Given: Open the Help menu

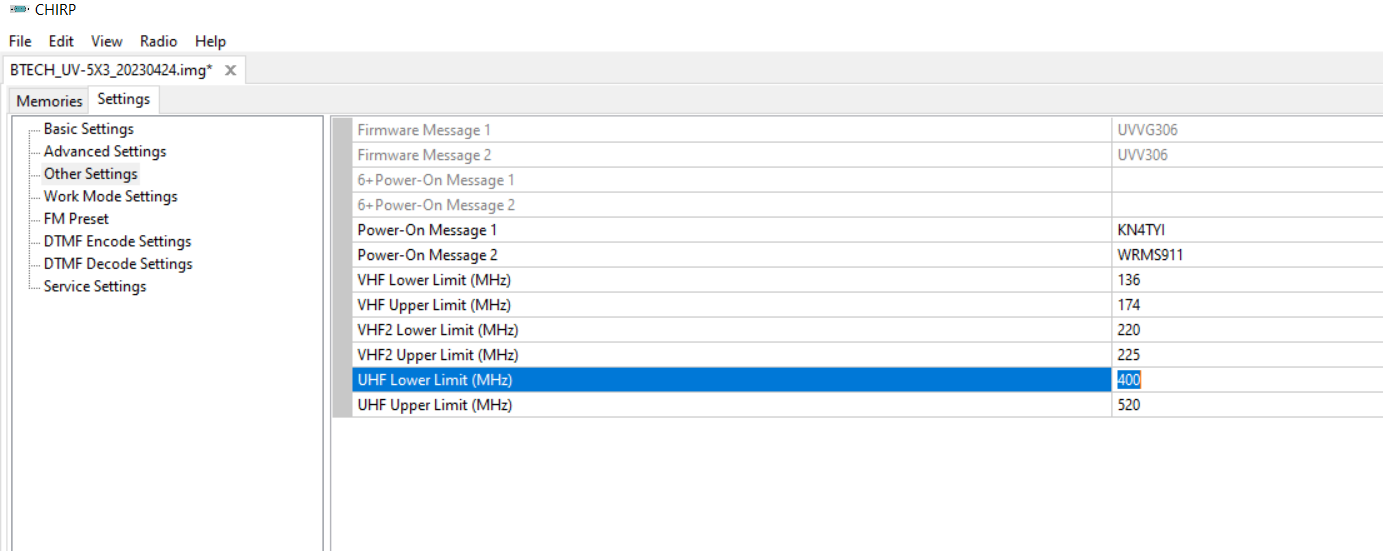Looking at the screenshot, I should [x=210, y=41].
